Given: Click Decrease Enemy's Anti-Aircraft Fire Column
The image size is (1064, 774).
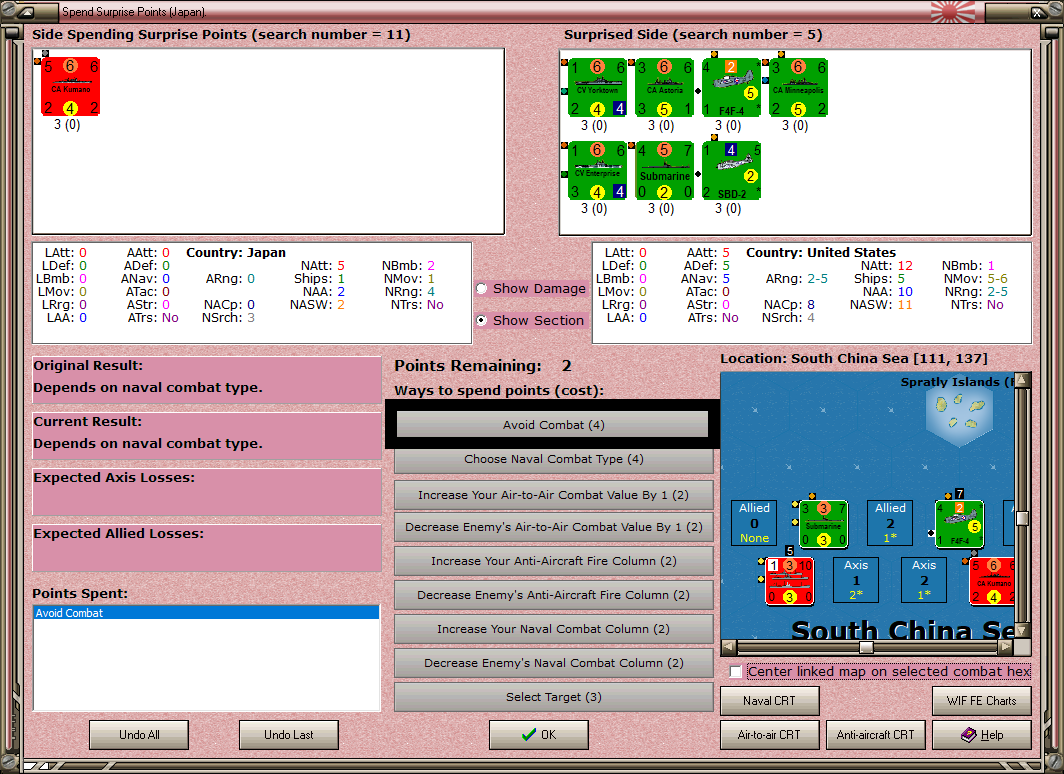Looking at the screenshot, I should pyautogui.click(x=554, y=595).
